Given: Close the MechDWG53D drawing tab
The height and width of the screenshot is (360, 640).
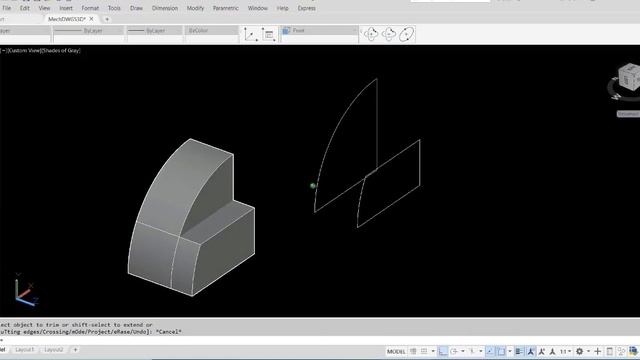Looking at the screenshot, I should click(x=91, y=19).
